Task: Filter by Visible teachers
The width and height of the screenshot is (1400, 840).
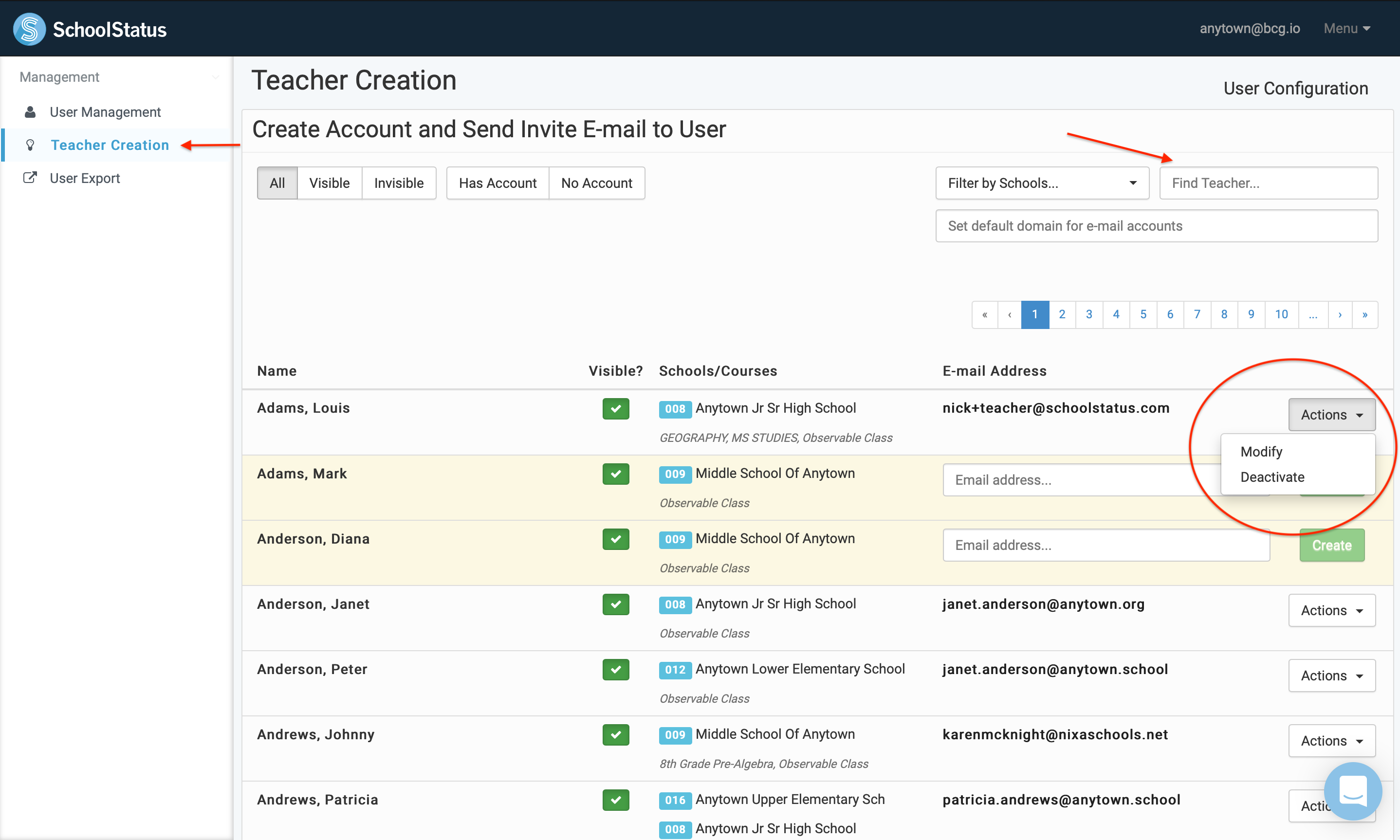Action: click(x=330, y=183)
